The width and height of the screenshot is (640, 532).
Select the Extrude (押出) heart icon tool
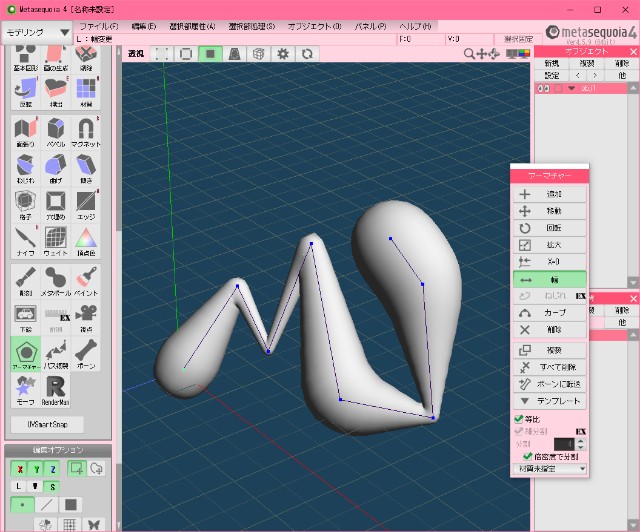coord(56,92)
